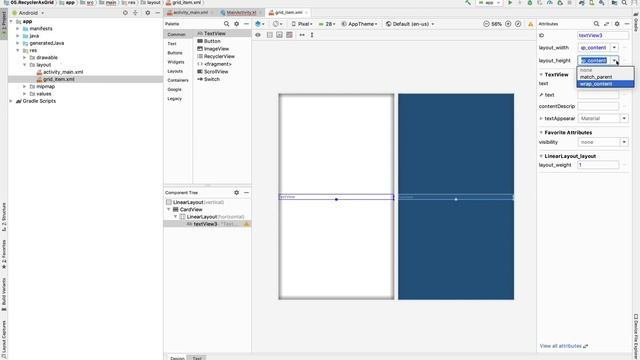Open Palette settings gear
The image size is (640, 360).
(236, 24)
